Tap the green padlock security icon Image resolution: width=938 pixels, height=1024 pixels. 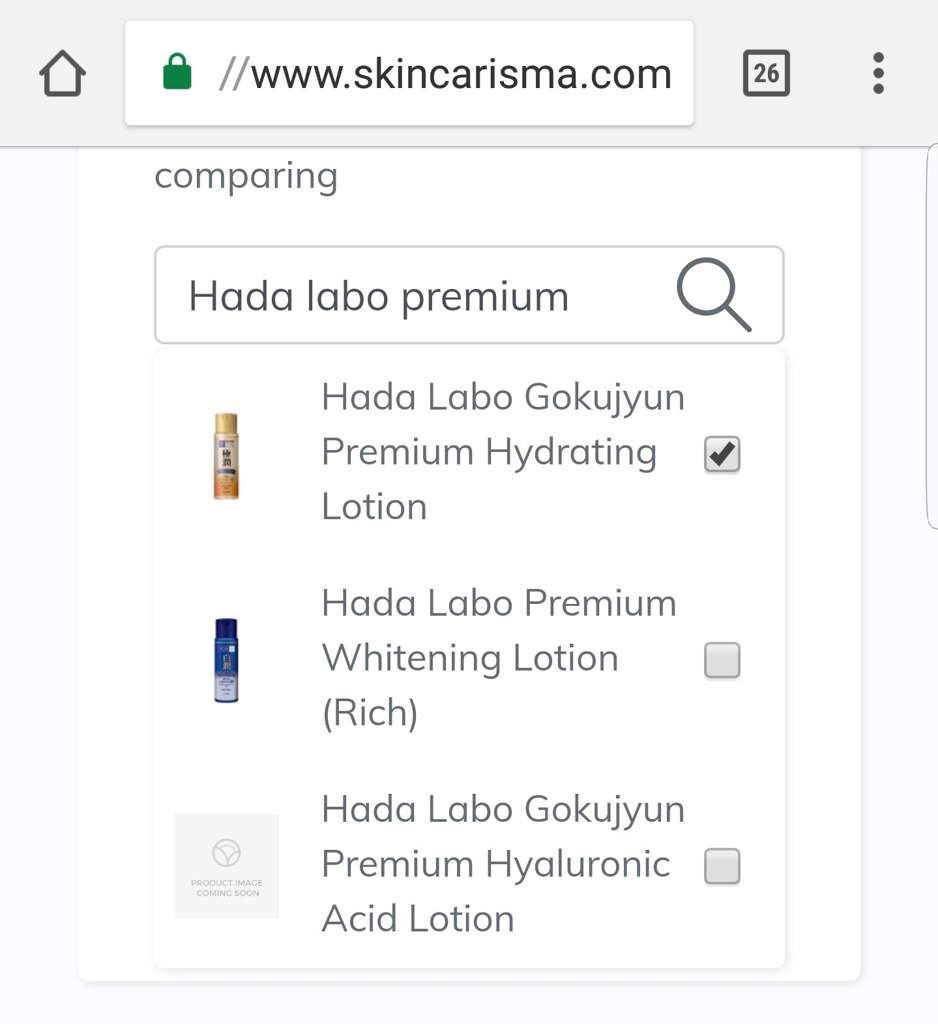[x=177, y=73]
